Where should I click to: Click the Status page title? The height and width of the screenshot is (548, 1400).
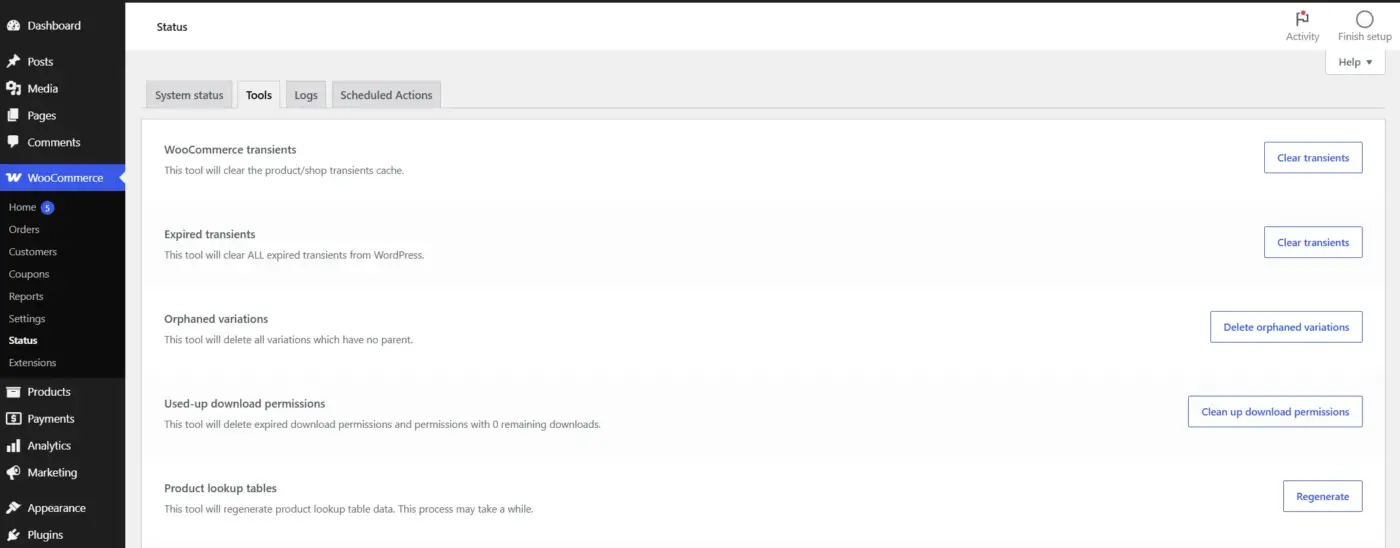(x=172, y=27)
